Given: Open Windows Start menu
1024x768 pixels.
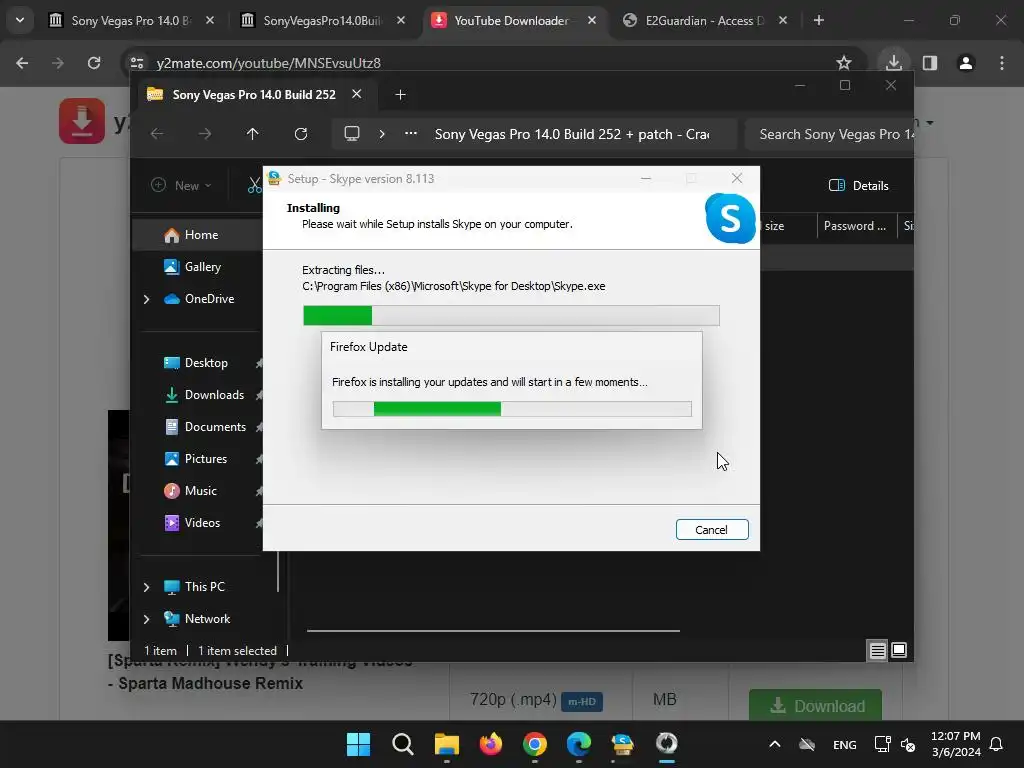Looking at the screenshot, I should 359,744.
